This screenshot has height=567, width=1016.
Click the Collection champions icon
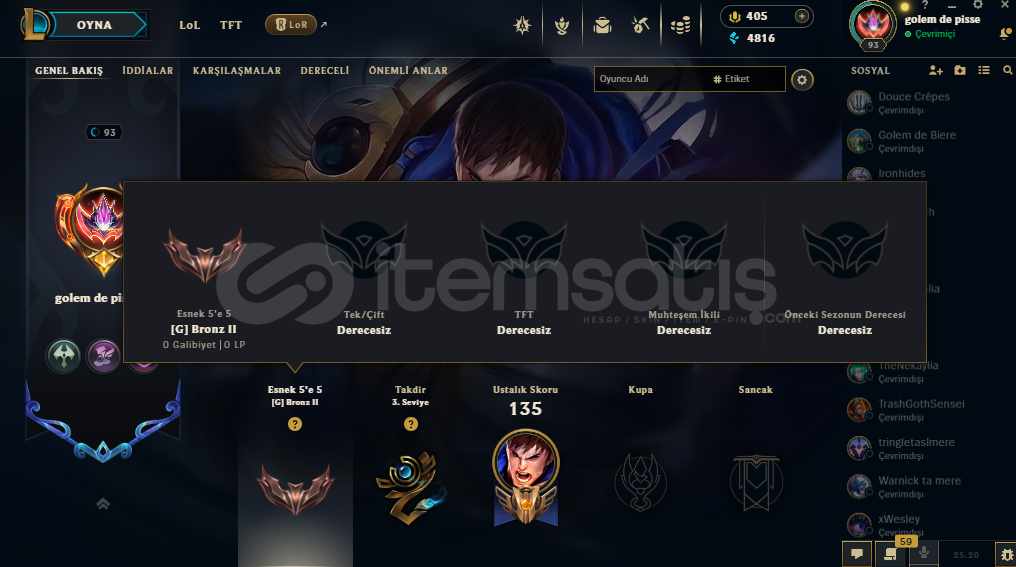562,25
